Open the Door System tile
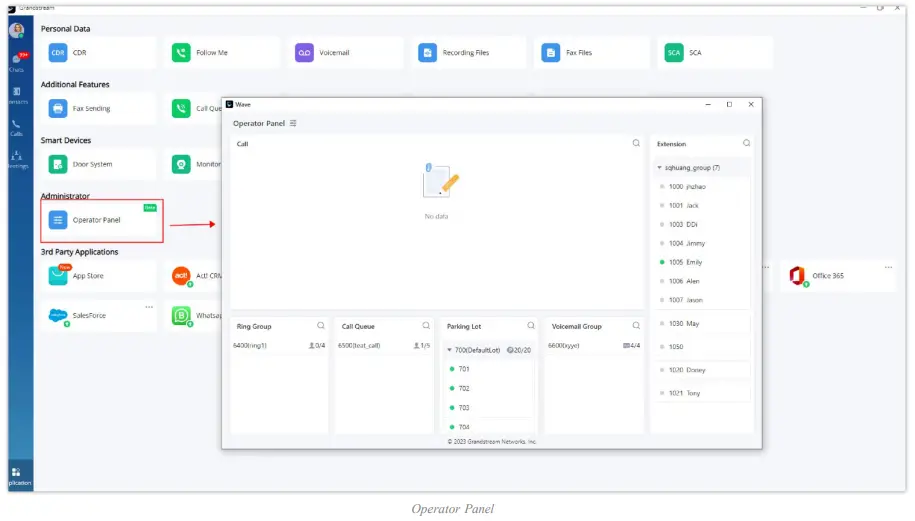 coord(98,165)
